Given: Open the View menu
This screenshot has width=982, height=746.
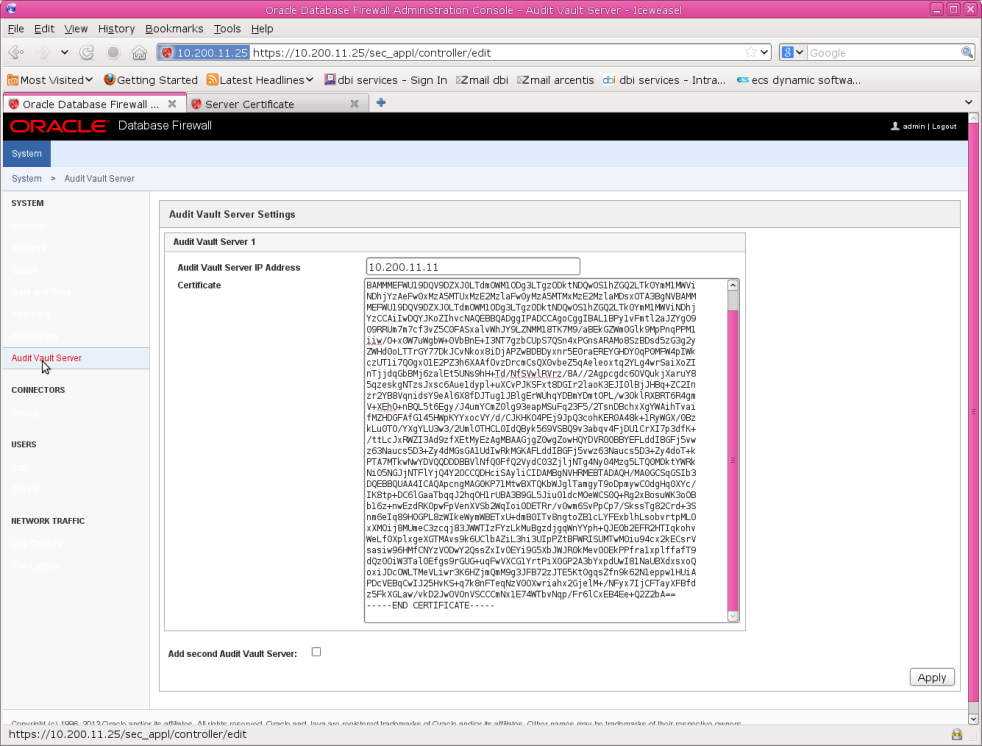Looking at the screenshot, I should point(76,29).
